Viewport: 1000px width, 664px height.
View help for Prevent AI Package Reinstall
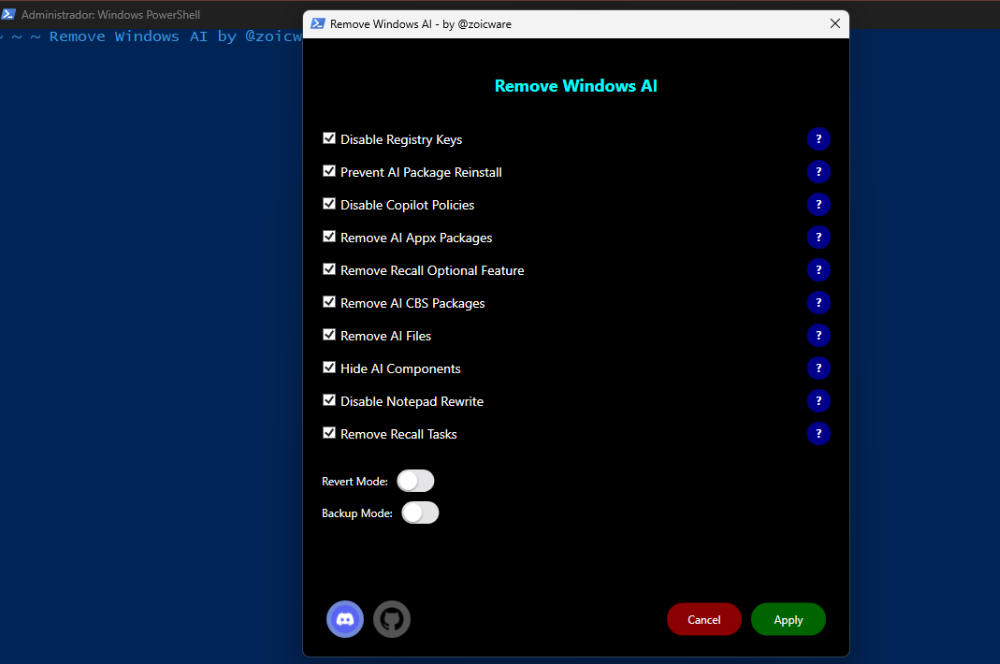point(818,171)
